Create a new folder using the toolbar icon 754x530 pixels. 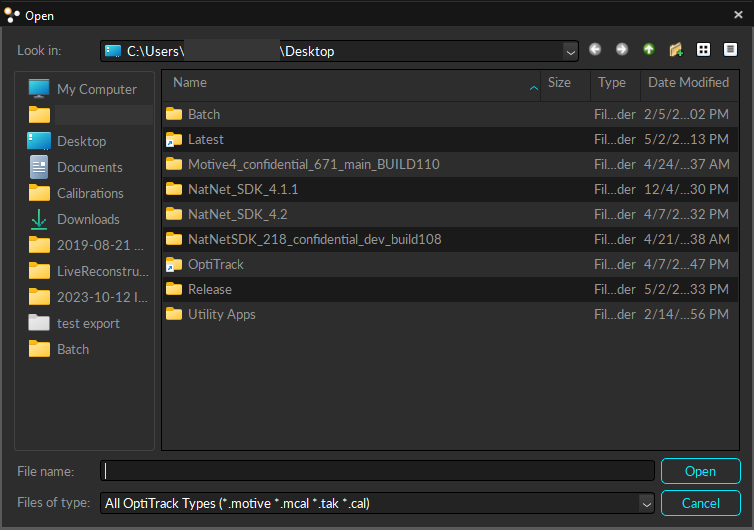pos(676,50)
